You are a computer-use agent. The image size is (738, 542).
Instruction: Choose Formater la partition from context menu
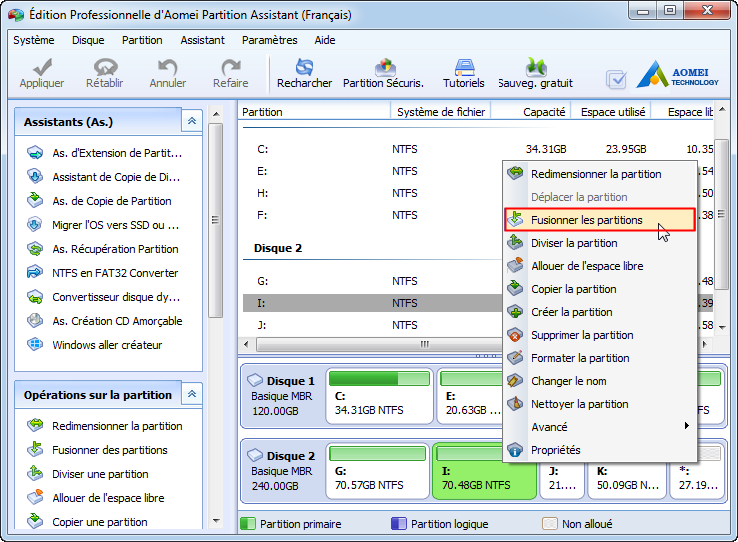(x=600, y=358)
